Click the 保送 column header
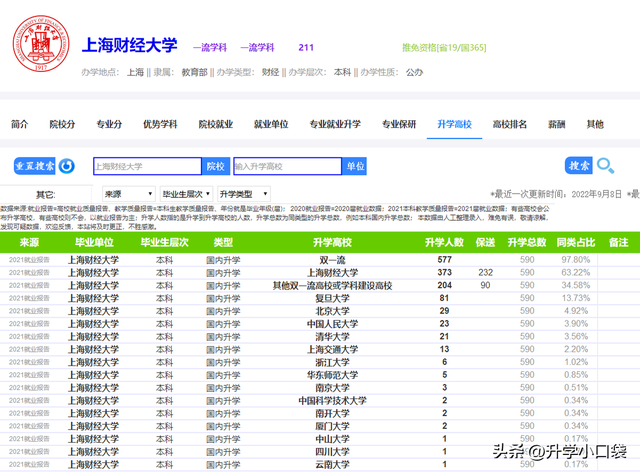The image size is (640, 473). pyautogui.click(x=485, y=242)
